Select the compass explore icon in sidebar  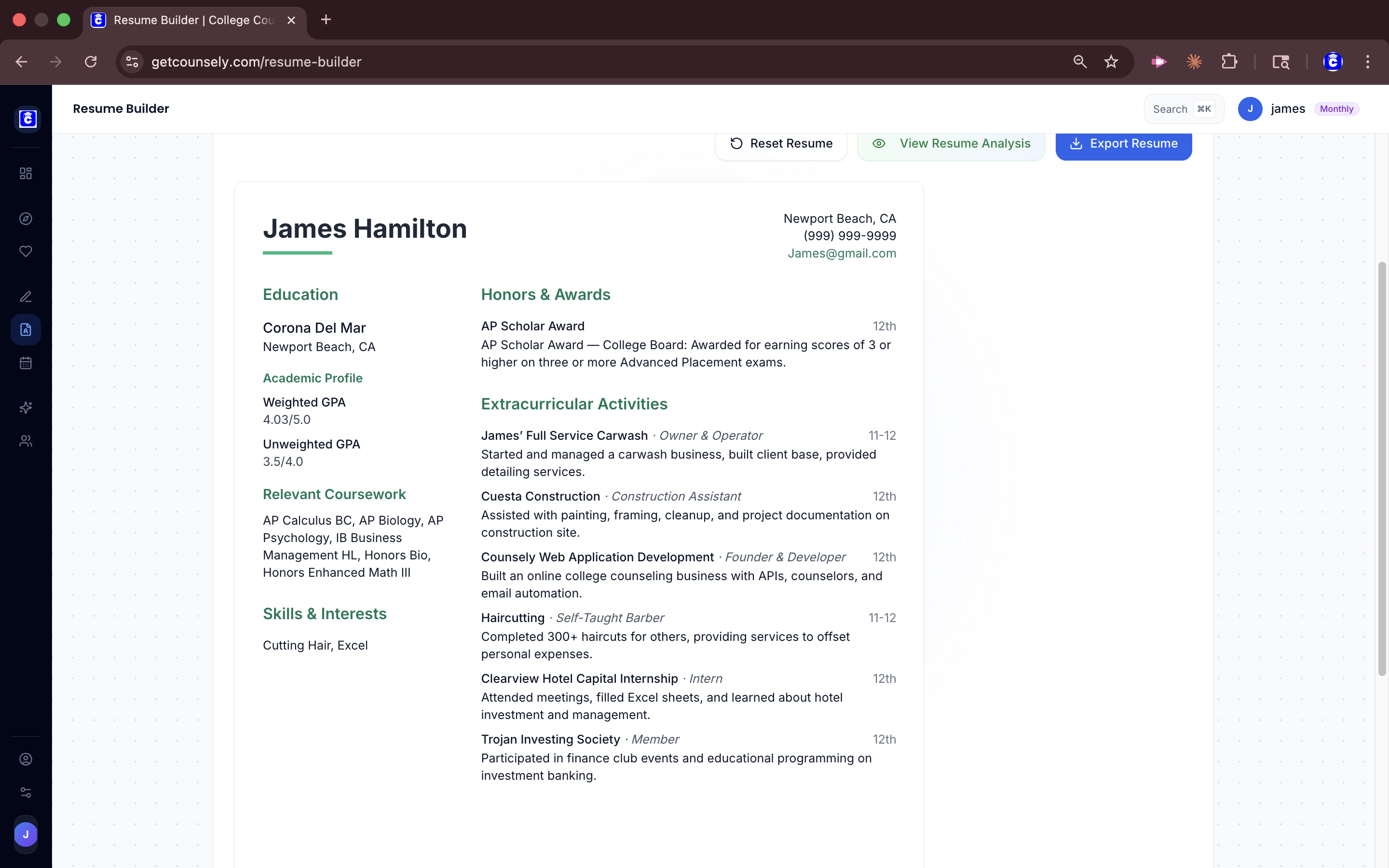(x=26, y=218)
